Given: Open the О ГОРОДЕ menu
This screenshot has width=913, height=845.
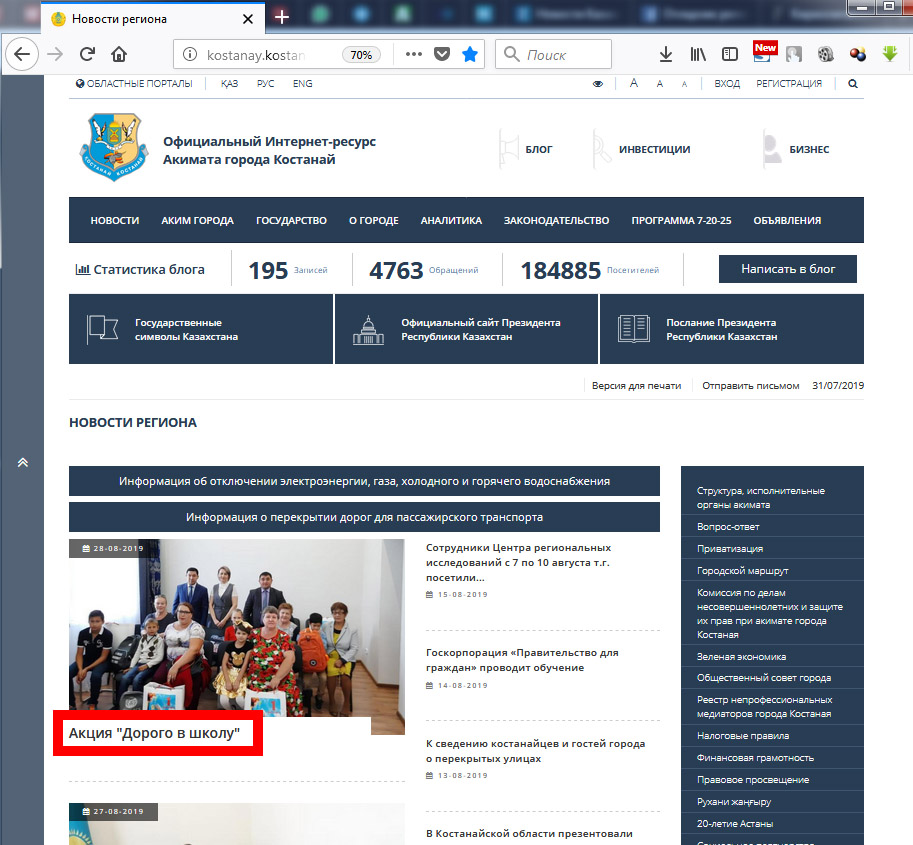Looking at the screenshot, I should click(x=374, y=221).
